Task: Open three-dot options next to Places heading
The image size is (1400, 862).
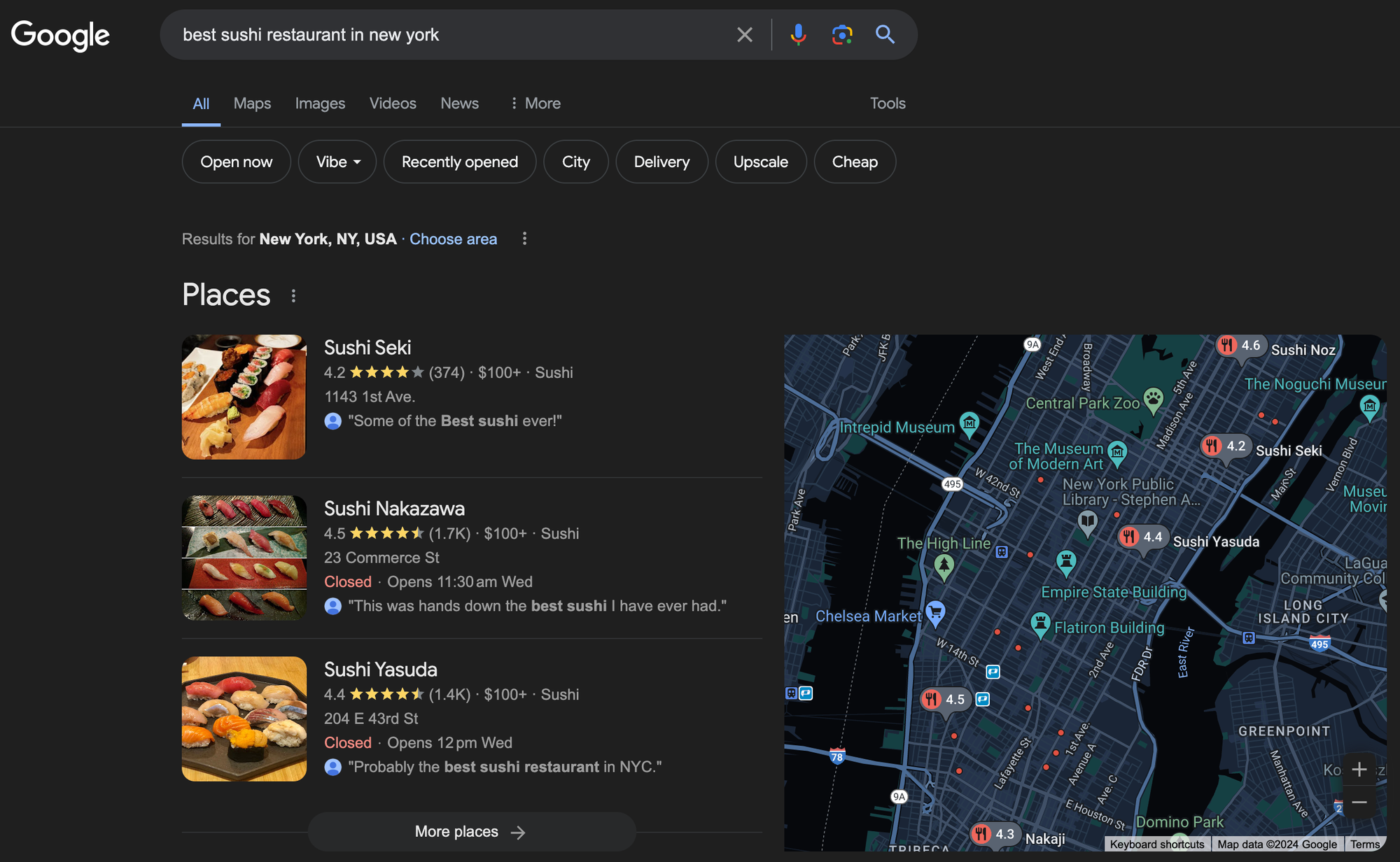Action: click(293, 296)
